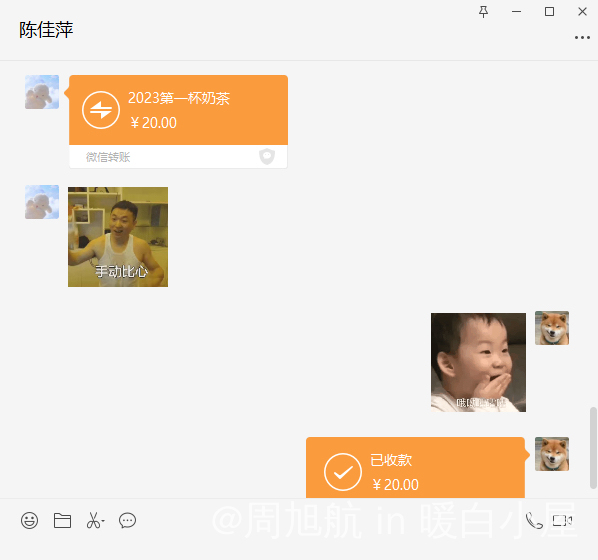
Task: Open chat info three-dots menu
Action: (x=582, y=37)
